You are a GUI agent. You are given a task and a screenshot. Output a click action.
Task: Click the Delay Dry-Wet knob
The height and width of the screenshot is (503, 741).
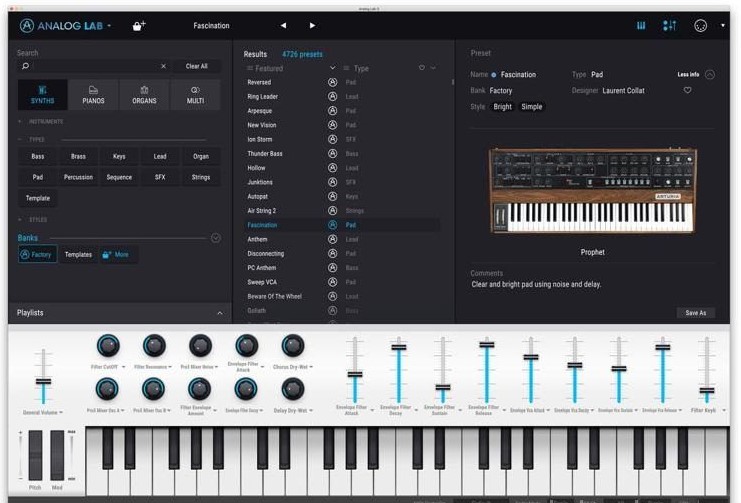[x=293, y=390]
